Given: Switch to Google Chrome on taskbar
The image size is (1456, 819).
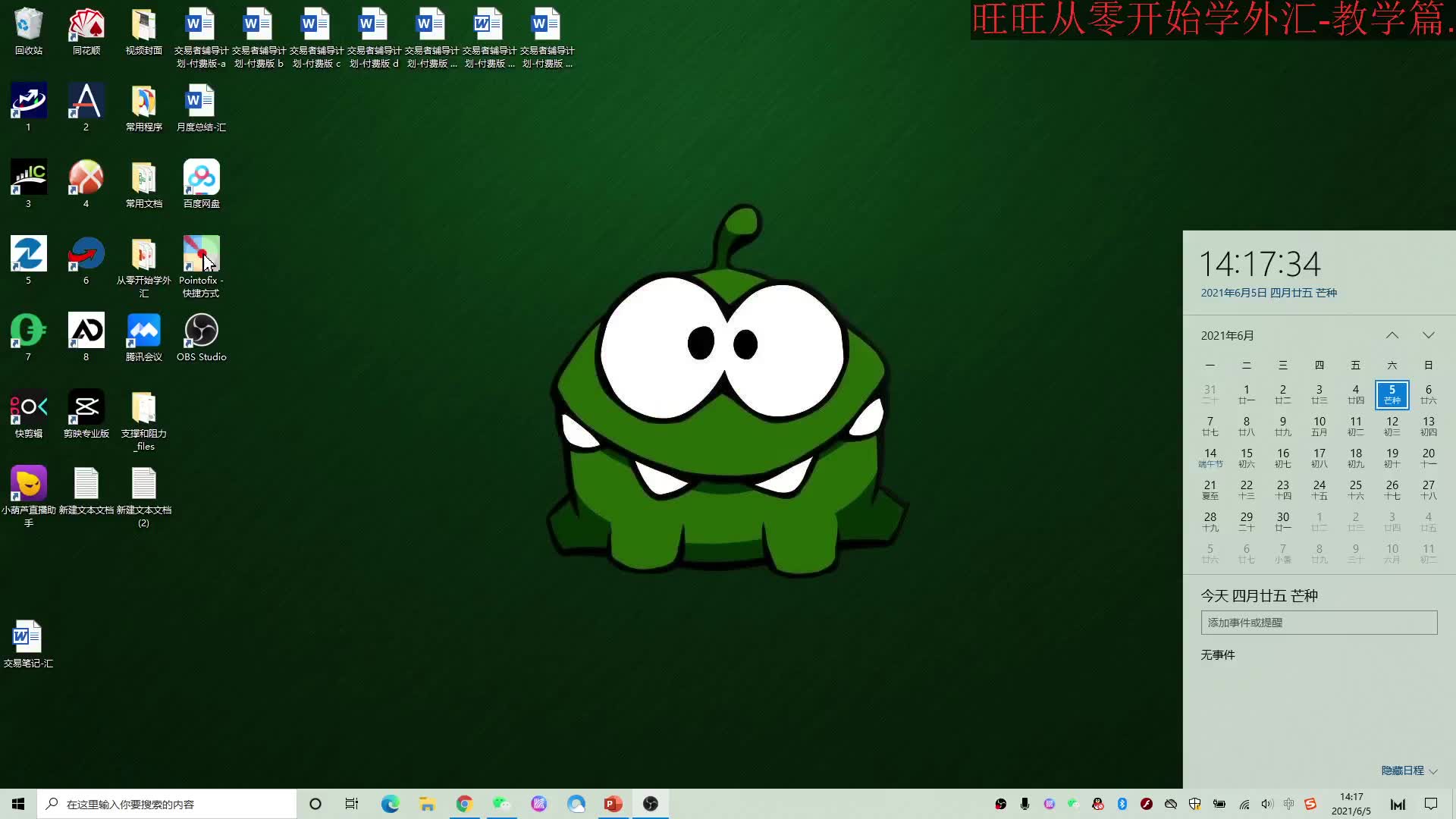Looking at the screenshot, I should point(464,804).
